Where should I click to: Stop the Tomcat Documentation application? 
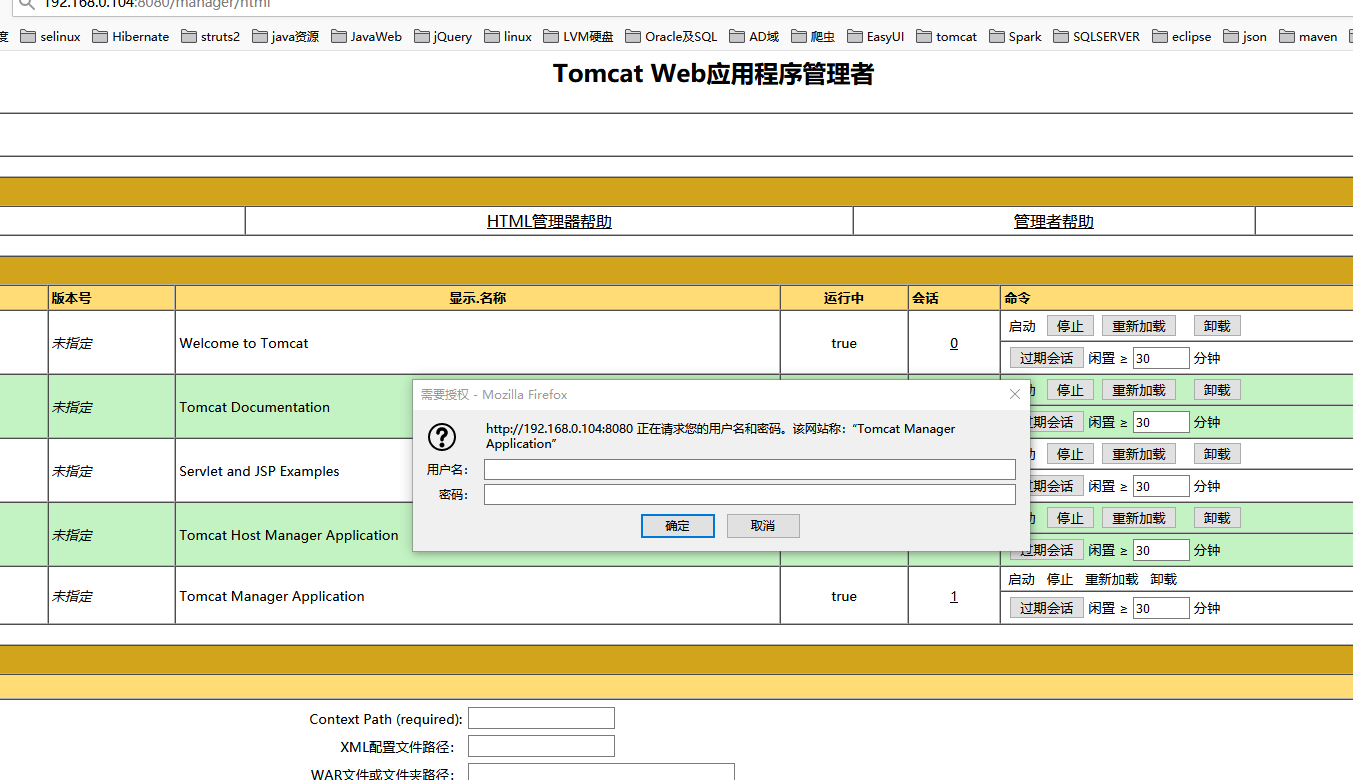coord(1070,390)
